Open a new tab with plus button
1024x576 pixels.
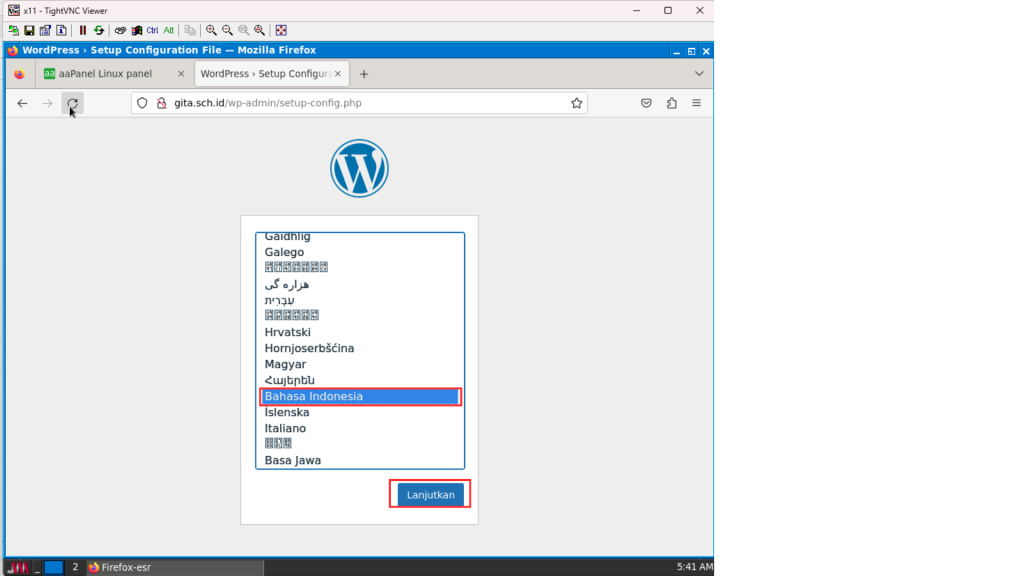coord(364,74)
